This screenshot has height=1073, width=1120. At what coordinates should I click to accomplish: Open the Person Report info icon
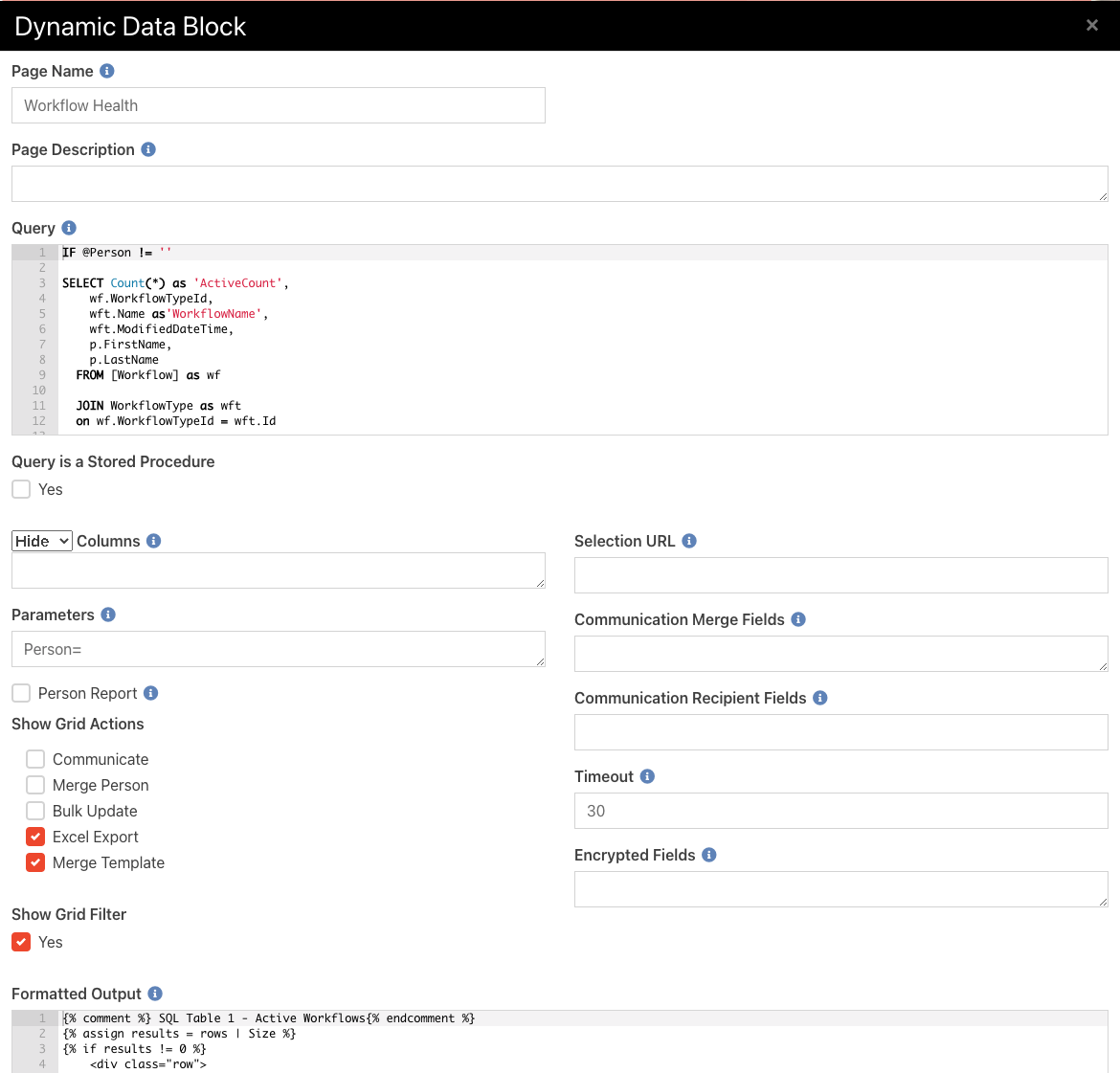pyautogui.click(x=150, y=693)
